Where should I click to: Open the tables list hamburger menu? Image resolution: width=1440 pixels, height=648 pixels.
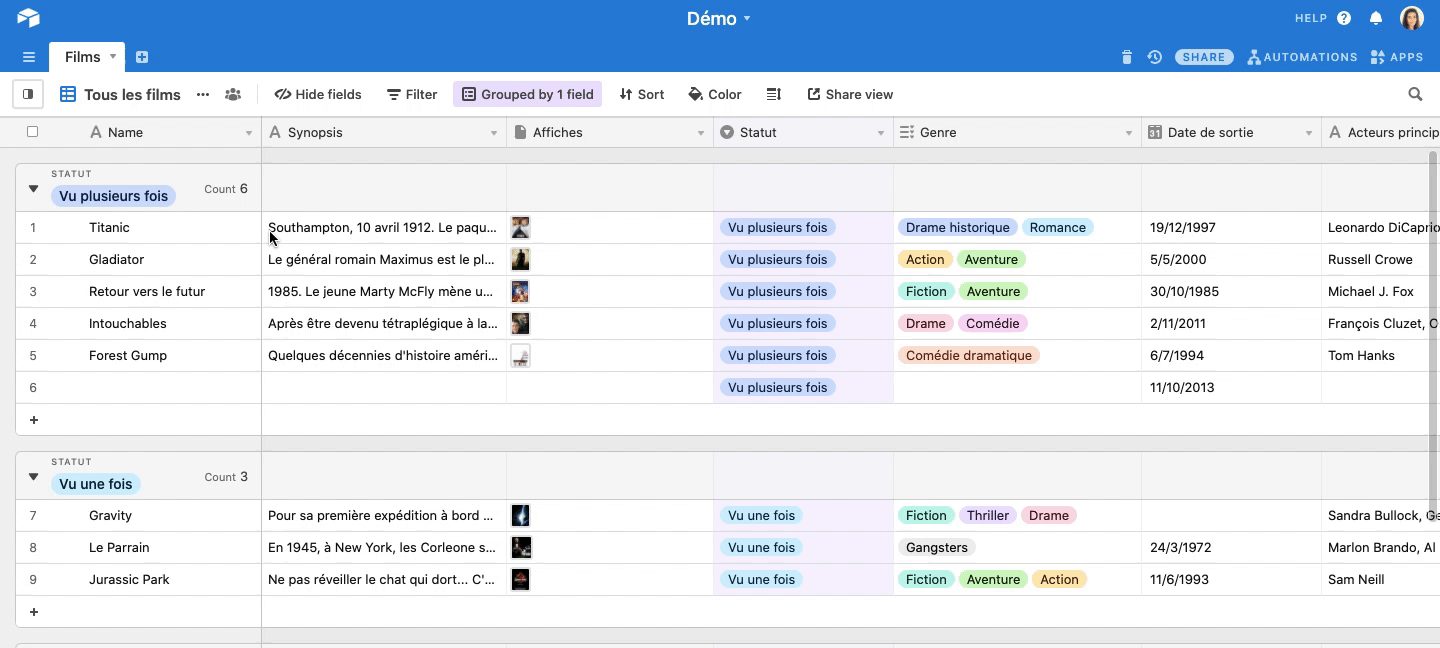pyautogui.click(x=29, y=57)
